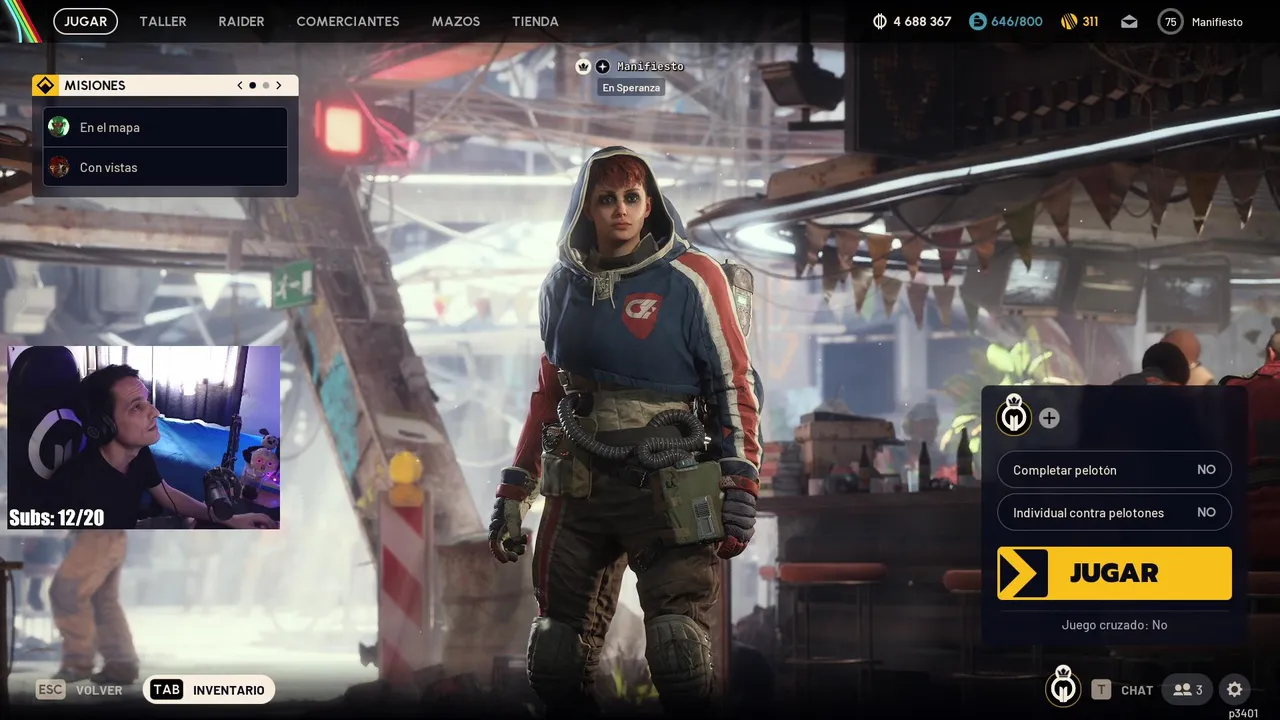Click the 'Con vistas' mission avatar icon
The image size is (1280, 720).
click(x=59, y=167)
